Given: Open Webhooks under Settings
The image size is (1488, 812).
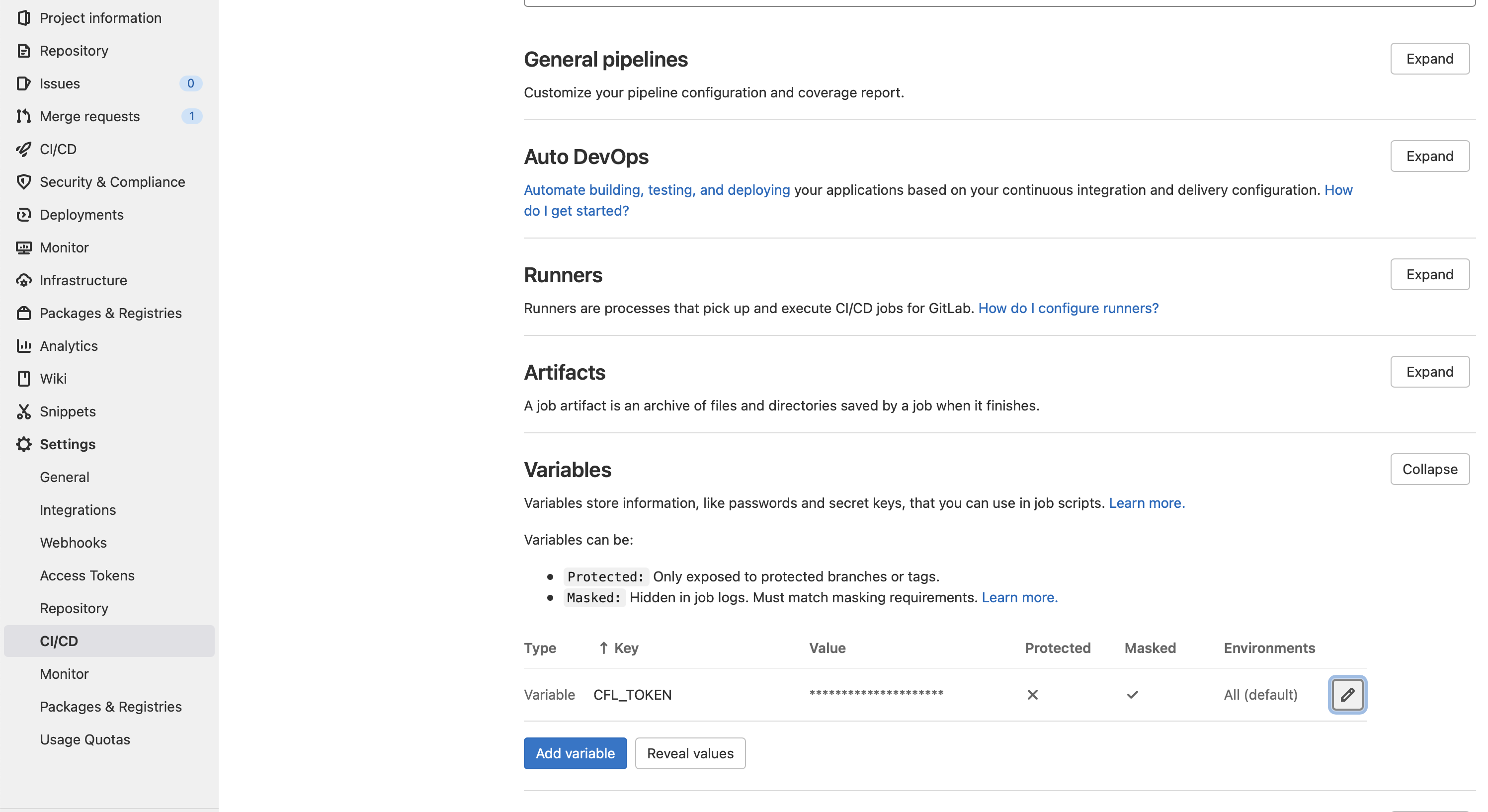Looking at the screenshot, I should [x=74, y=542].
